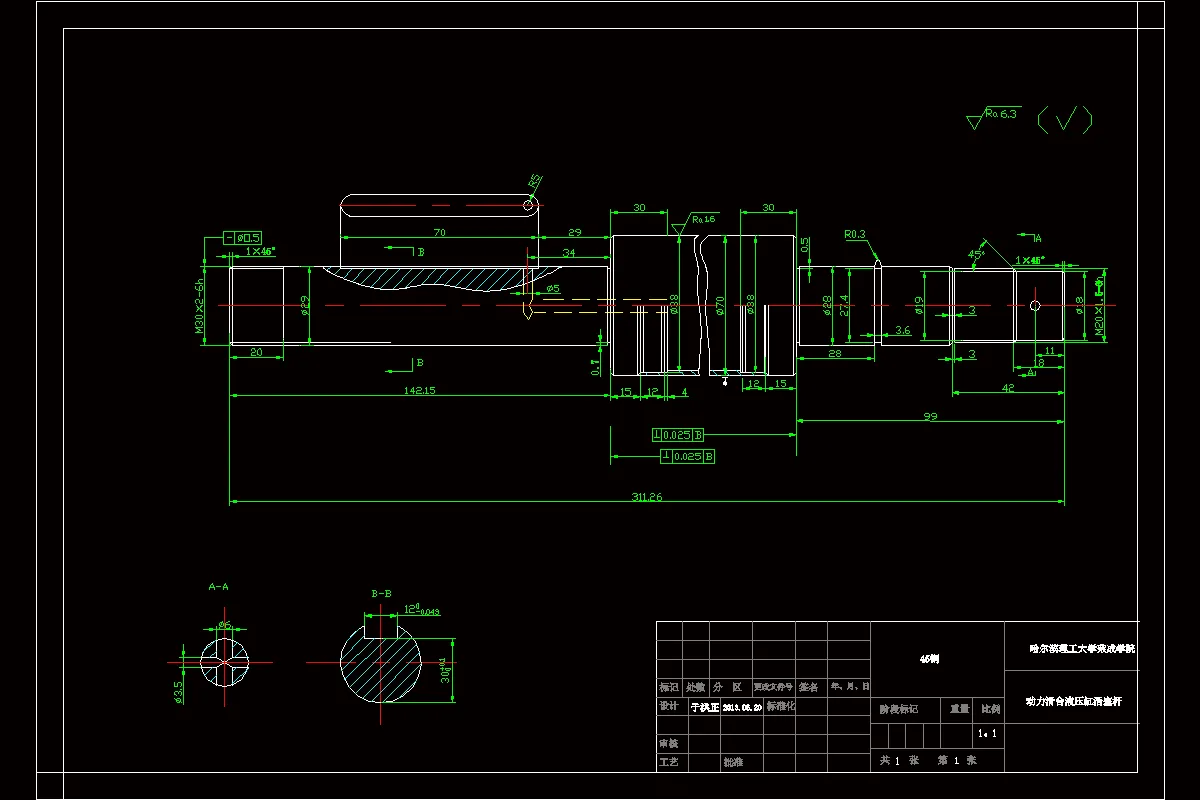Click the 1:1 scale value

pyautogui.click(x=988, y=734)
